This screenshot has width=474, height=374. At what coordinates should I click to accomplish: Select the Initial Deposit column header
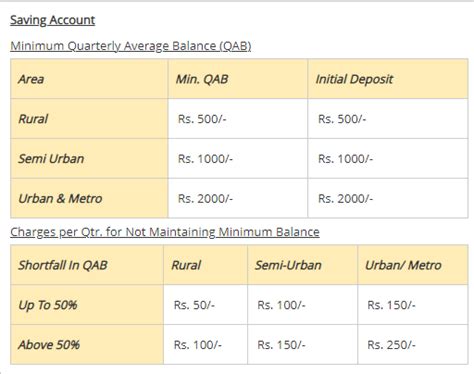tap(388, 79)
